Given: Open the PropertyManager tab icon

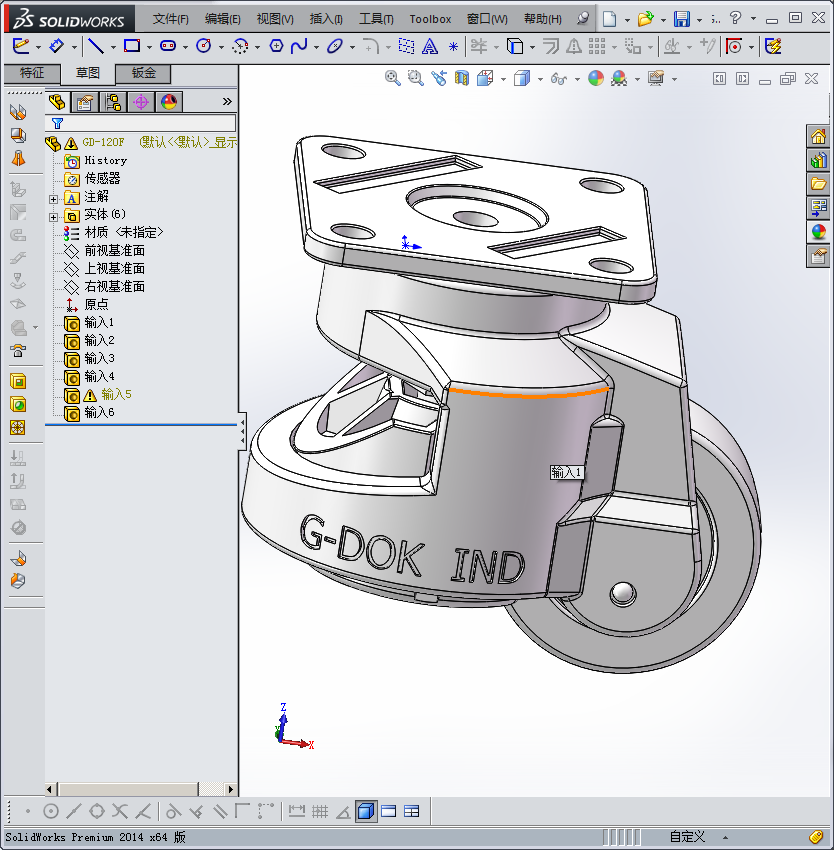Looking at the screenshot, I should pyautogui.click(x=85, y=102).
